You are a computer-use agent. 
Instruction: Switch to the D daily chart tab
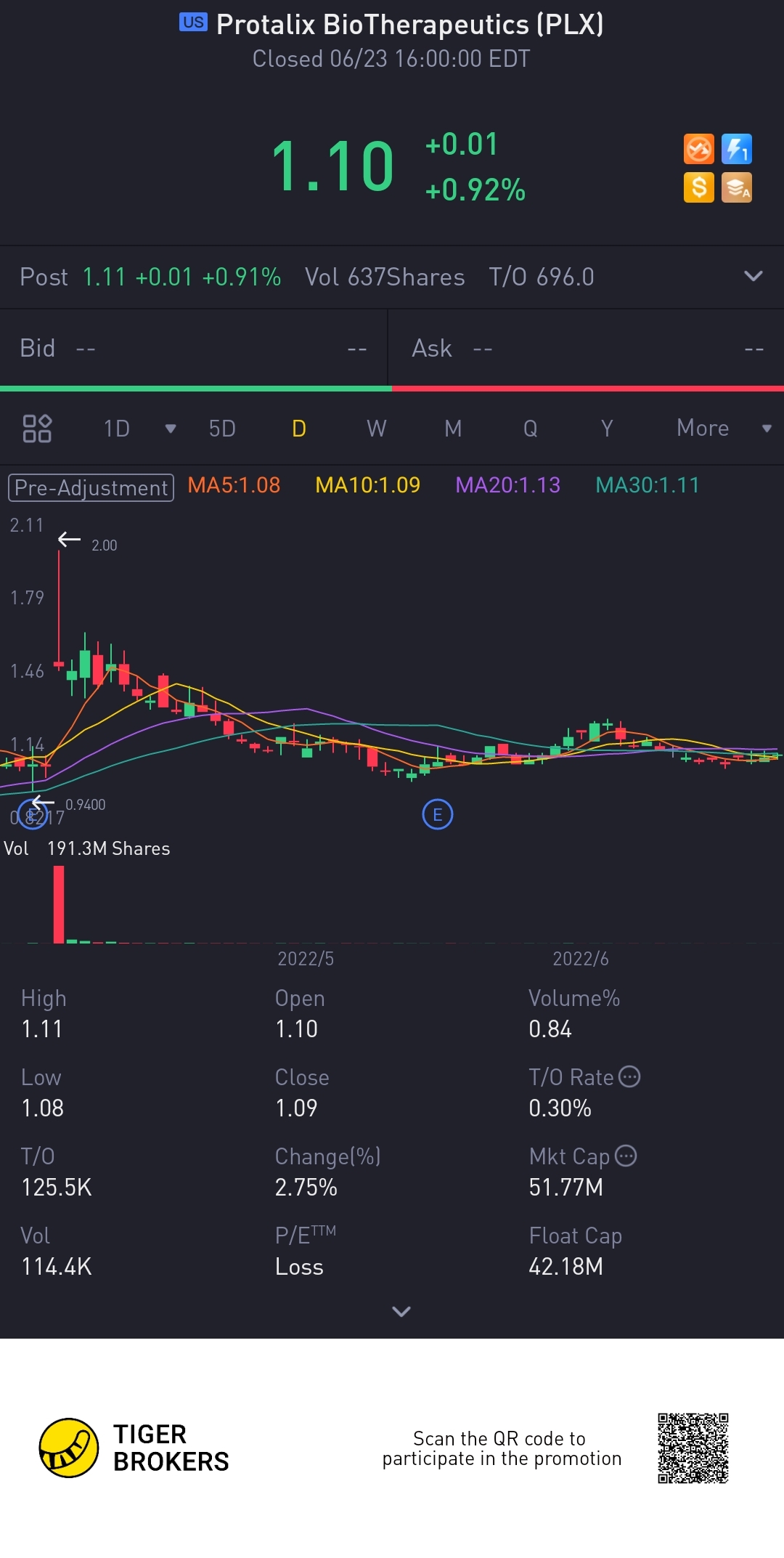coord(299,429)
